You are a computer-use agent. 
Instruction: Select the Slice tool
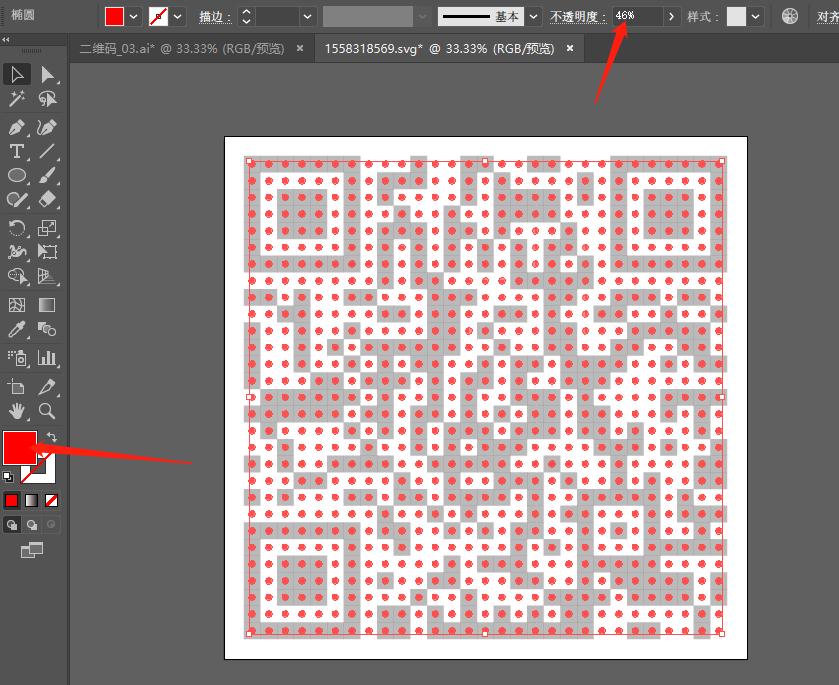(47, 386)
